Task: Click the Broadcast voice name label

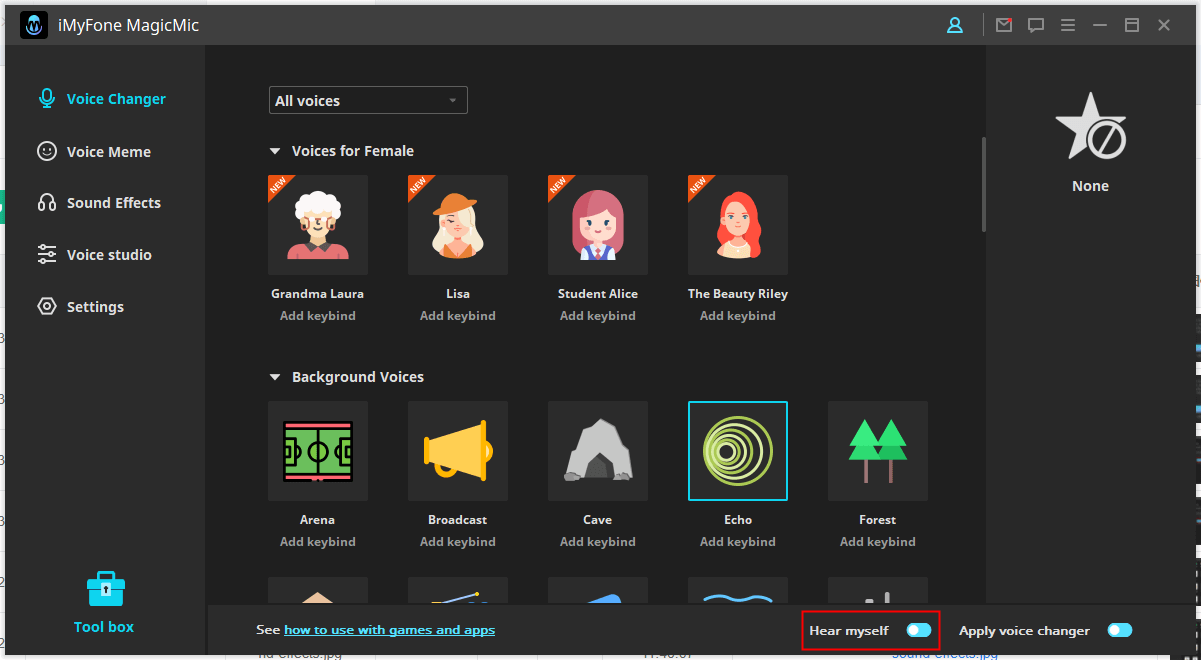Action: 458,520
